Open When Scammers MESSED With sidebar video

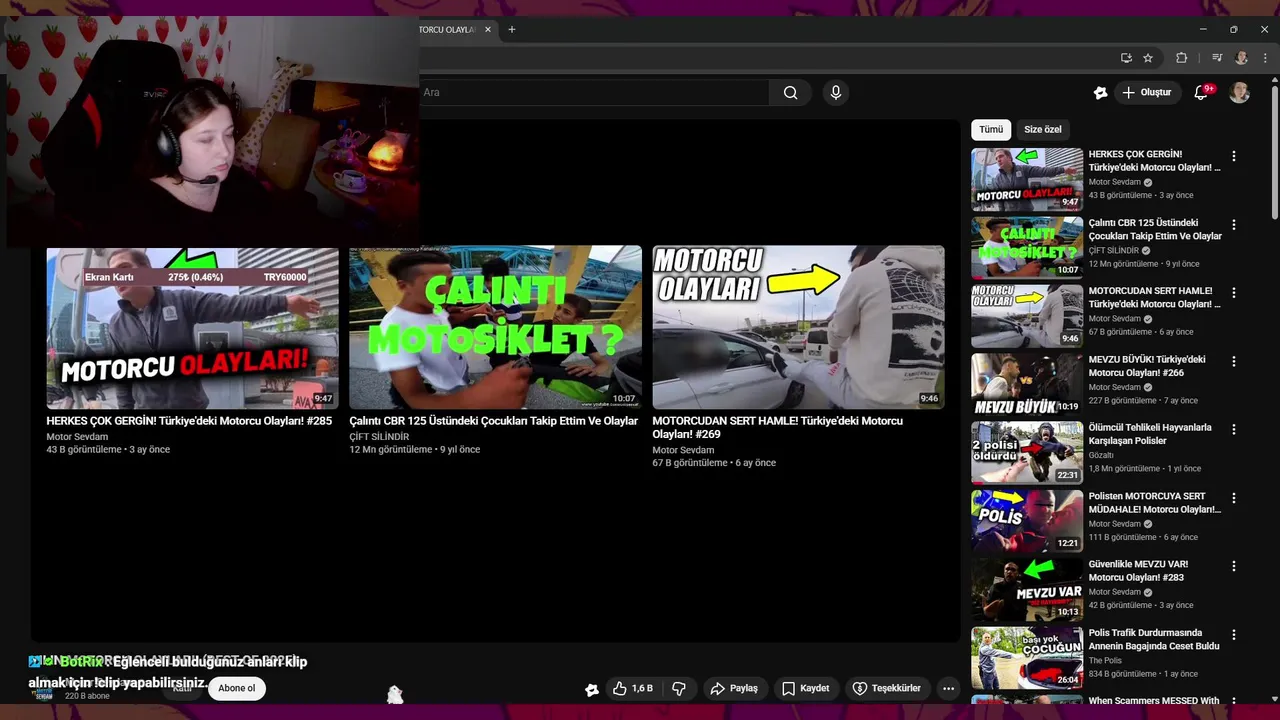click(1154, 701)
